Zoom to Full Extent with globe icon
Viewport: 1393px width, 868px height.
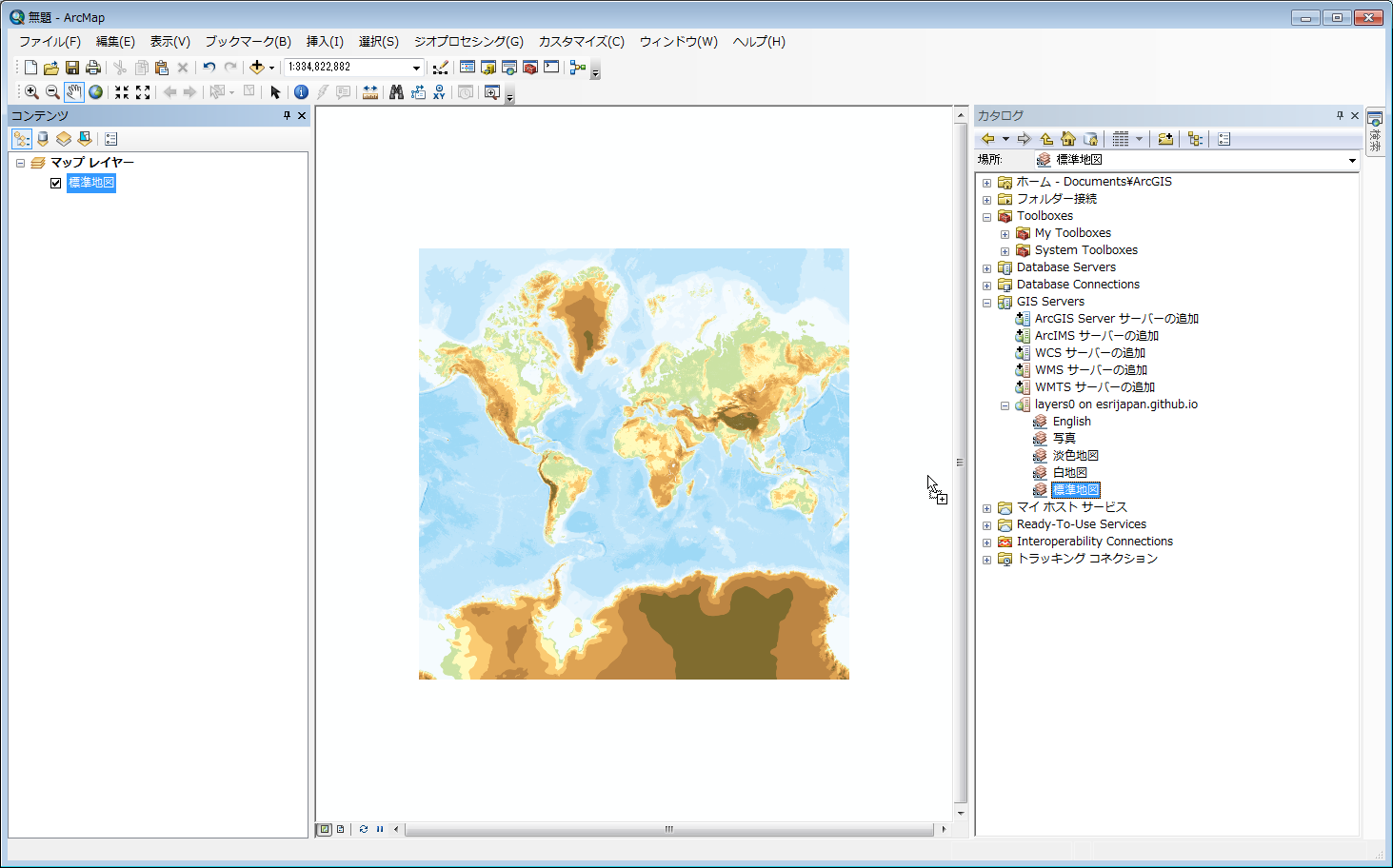coord(95,91)
